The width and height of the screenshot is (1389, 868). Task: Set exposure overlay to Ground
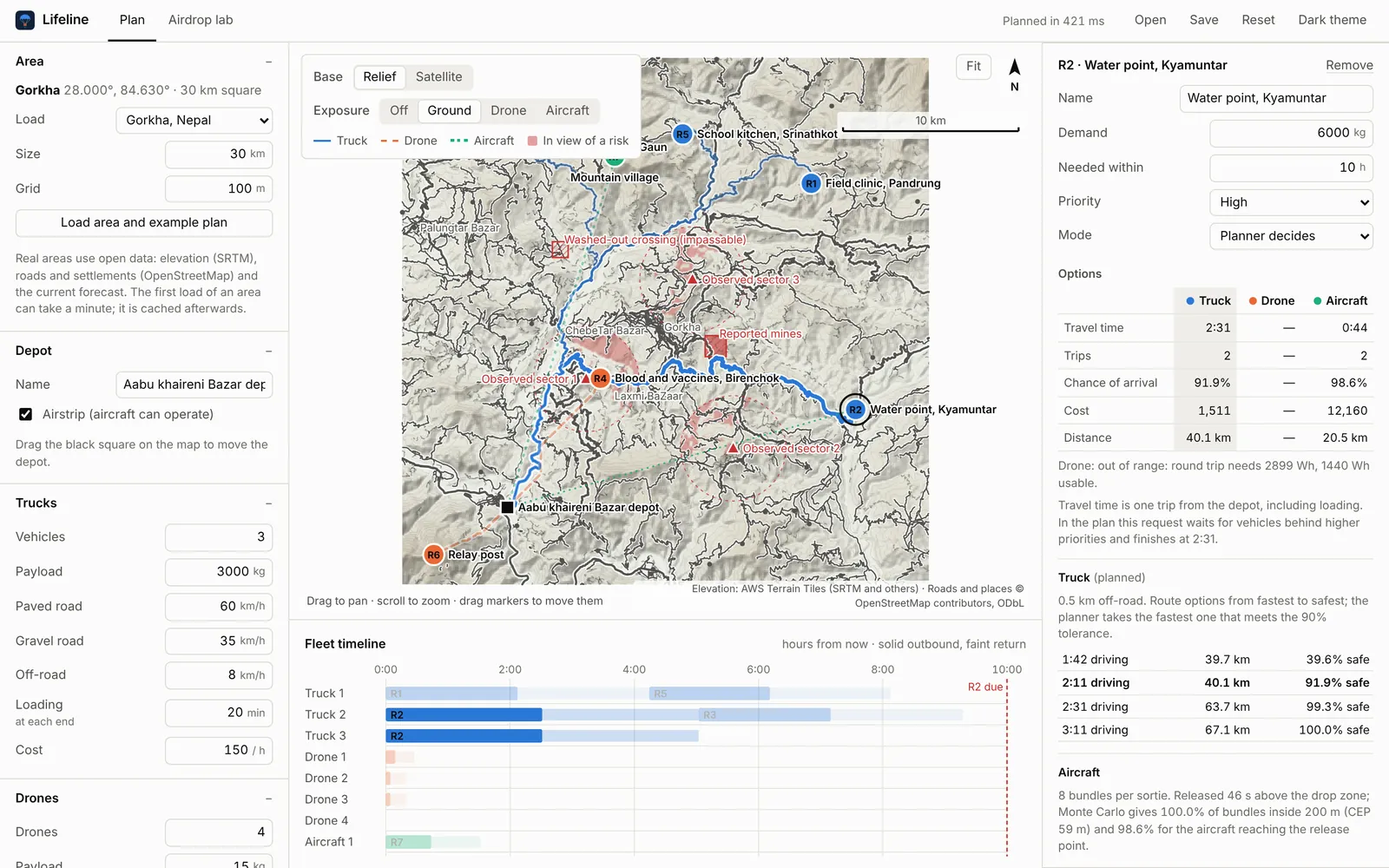[x=449, y=111]
